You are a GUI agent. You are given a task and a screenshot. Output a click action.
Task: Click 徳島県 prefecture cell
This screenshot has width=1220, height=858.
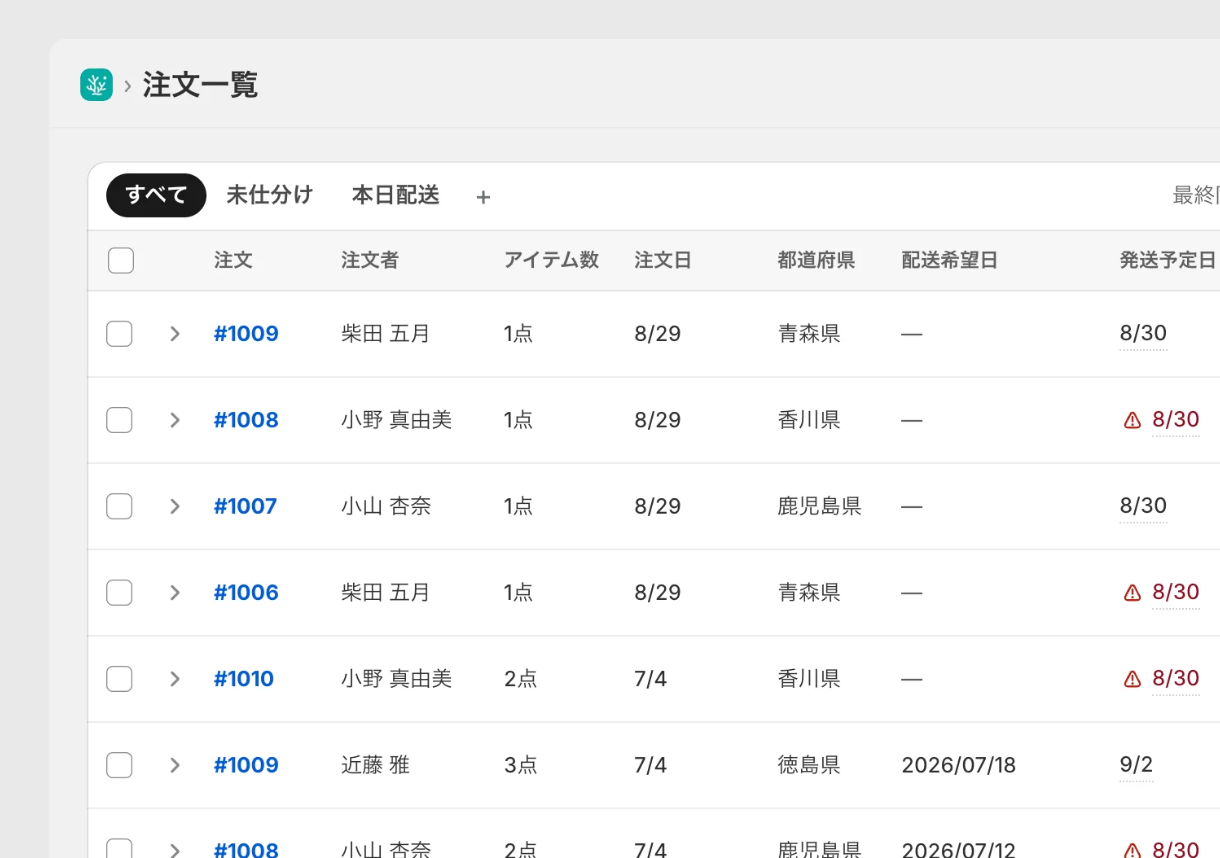(809, 765)
